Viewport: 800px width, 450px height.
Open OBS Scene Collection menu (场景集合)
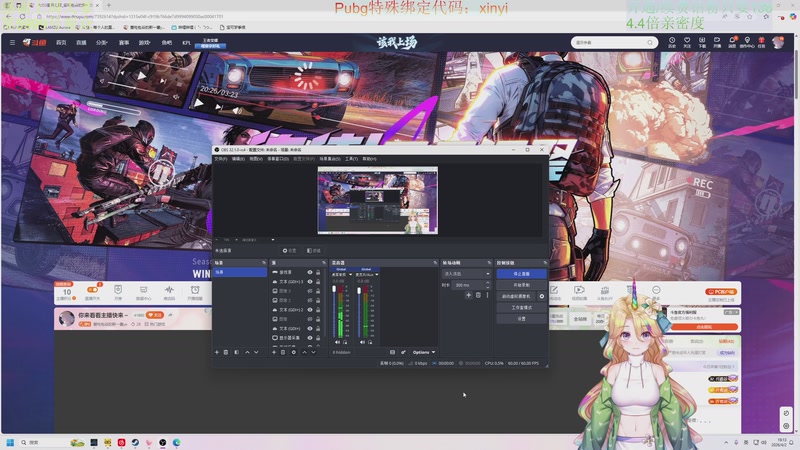click(x=330, y=159)
